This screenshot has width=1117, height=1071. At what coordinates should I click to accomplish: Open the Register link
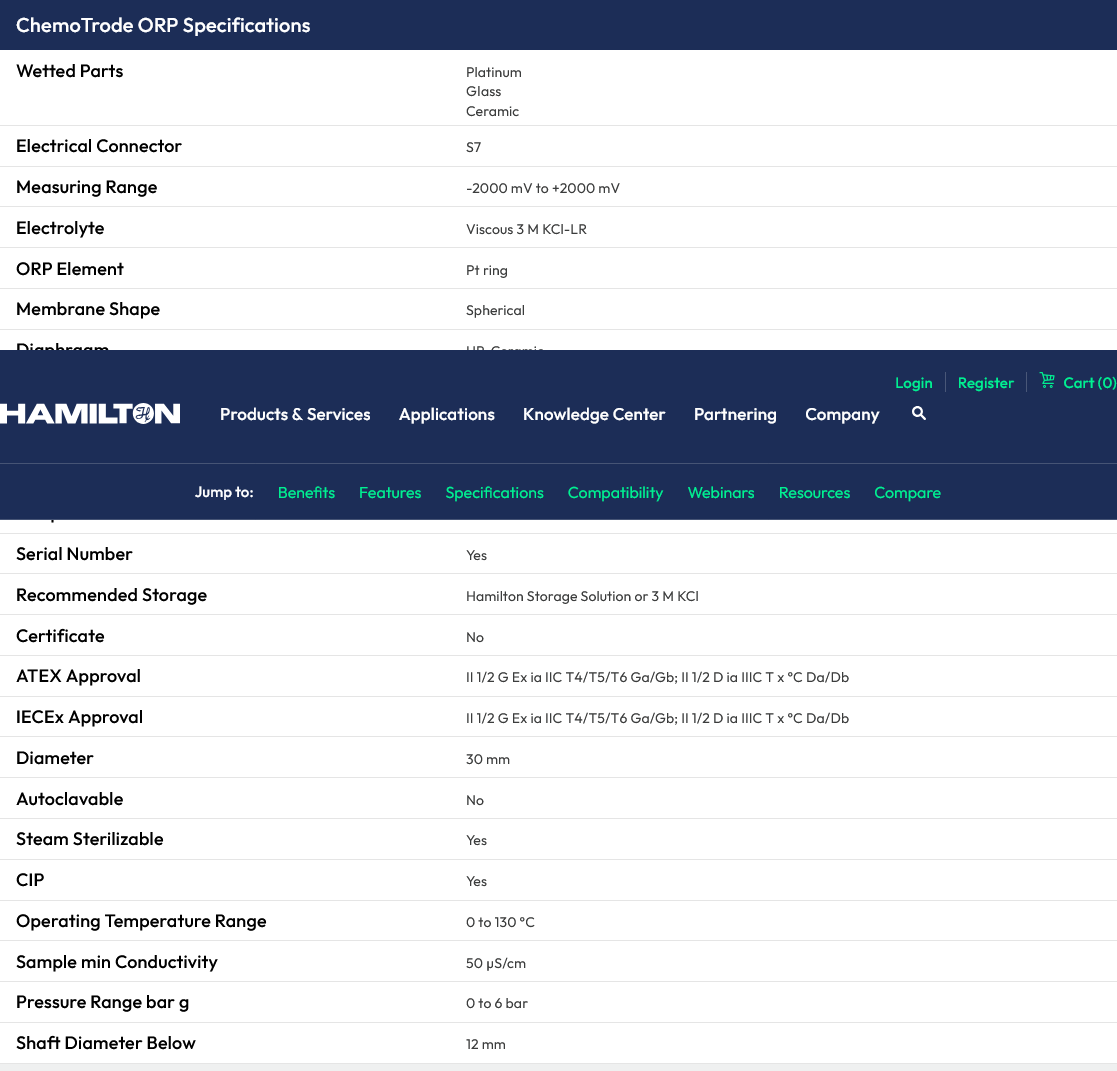pyautogui.click(x=985, y=383)
